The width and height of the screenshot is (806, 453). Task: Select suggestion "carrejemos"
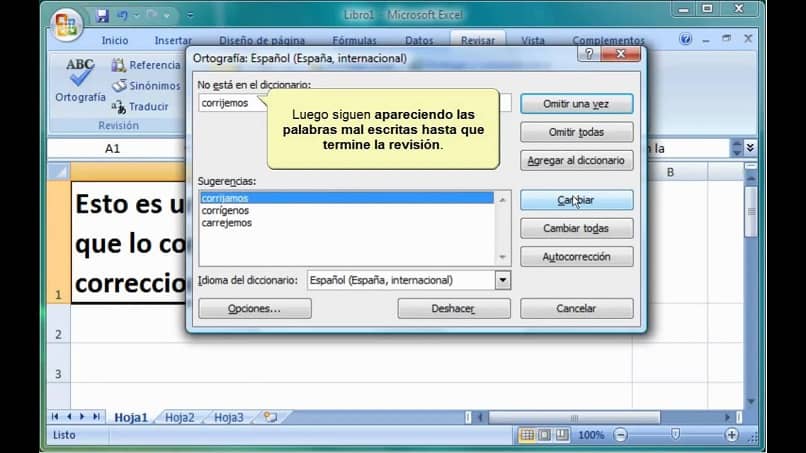(x=346, y=223)
